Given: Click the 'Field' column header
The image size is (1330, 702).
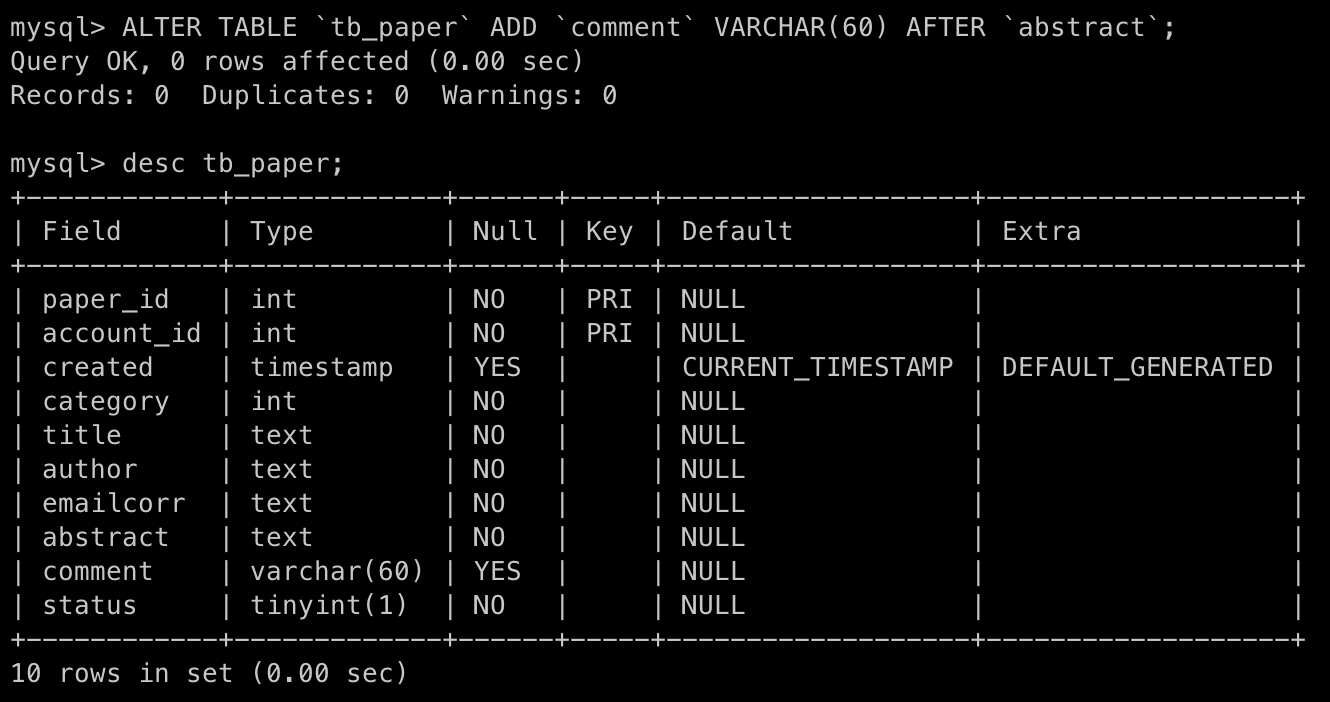Looking at the screenshot, I should 81,232.
